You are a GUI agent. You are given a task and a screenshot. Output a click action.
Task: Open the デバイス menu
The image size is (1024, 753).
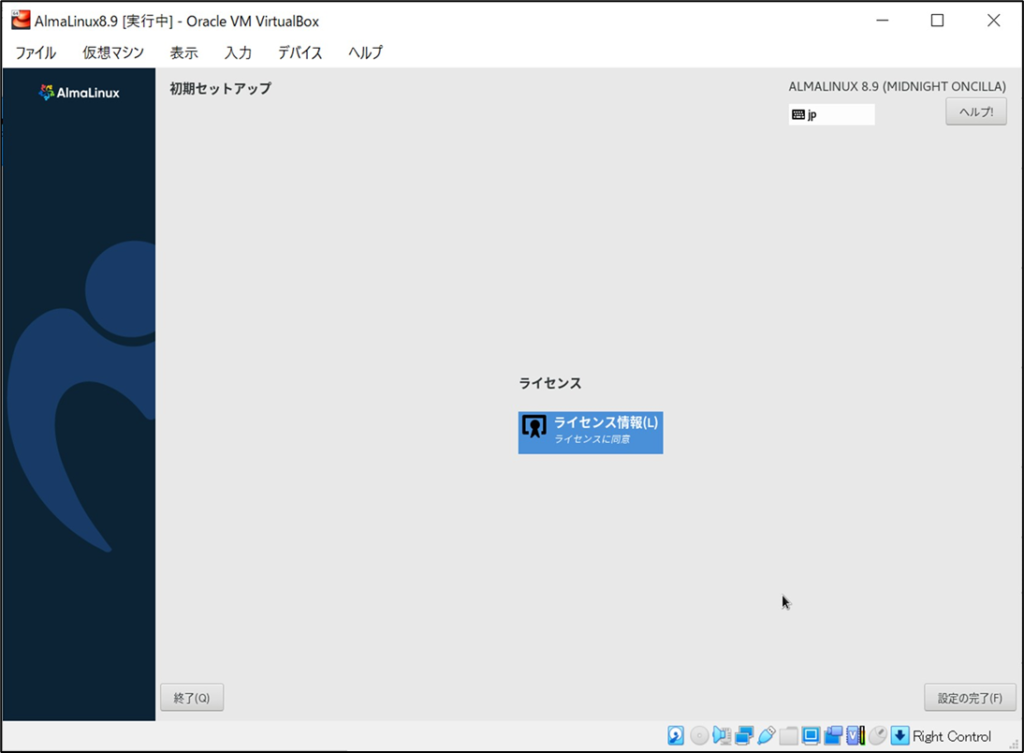pyautogui.click(x=300, y=52)
